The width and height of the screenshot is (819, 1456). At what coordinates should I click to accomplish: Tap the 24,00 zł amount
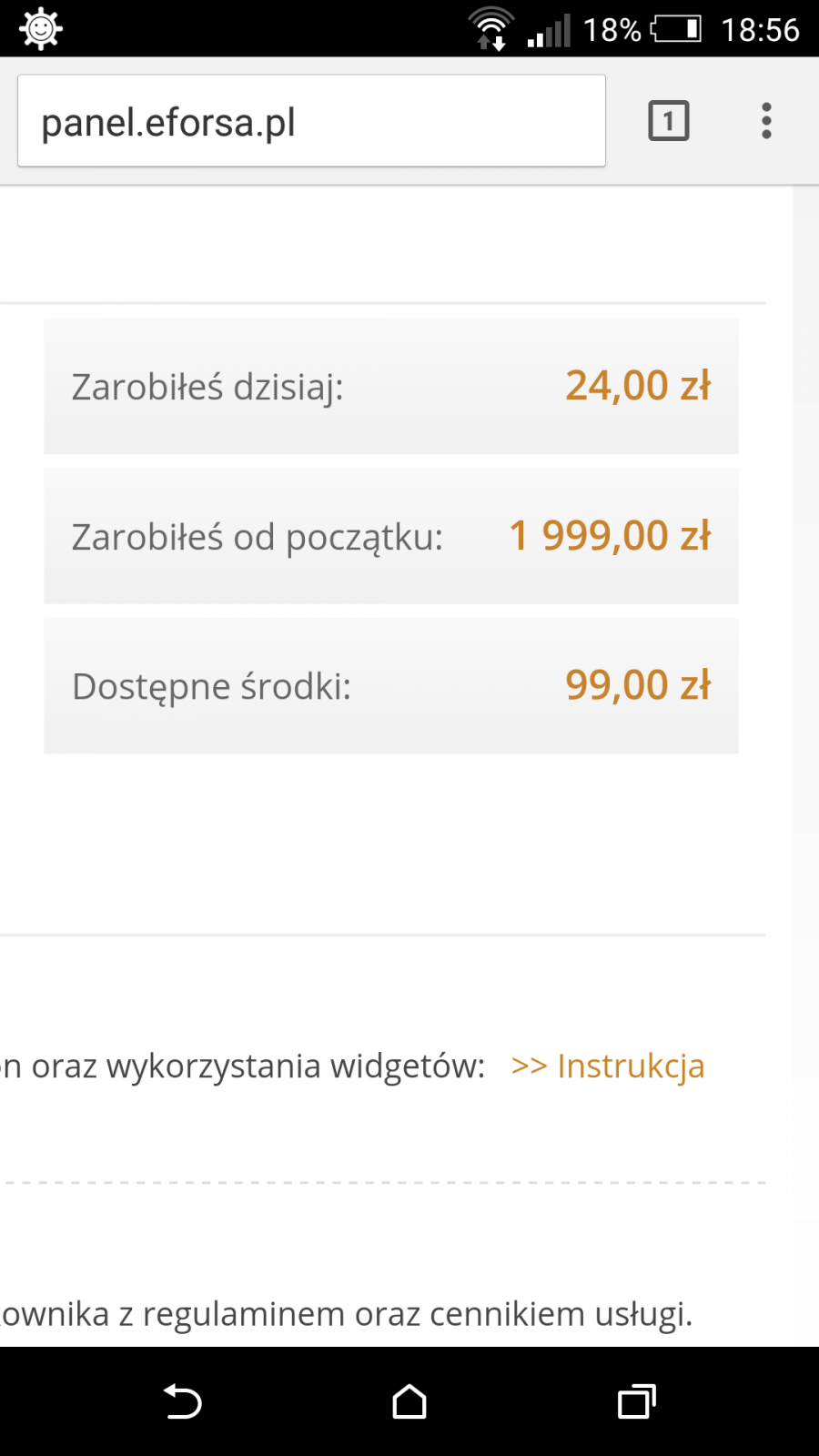(638, 386)
